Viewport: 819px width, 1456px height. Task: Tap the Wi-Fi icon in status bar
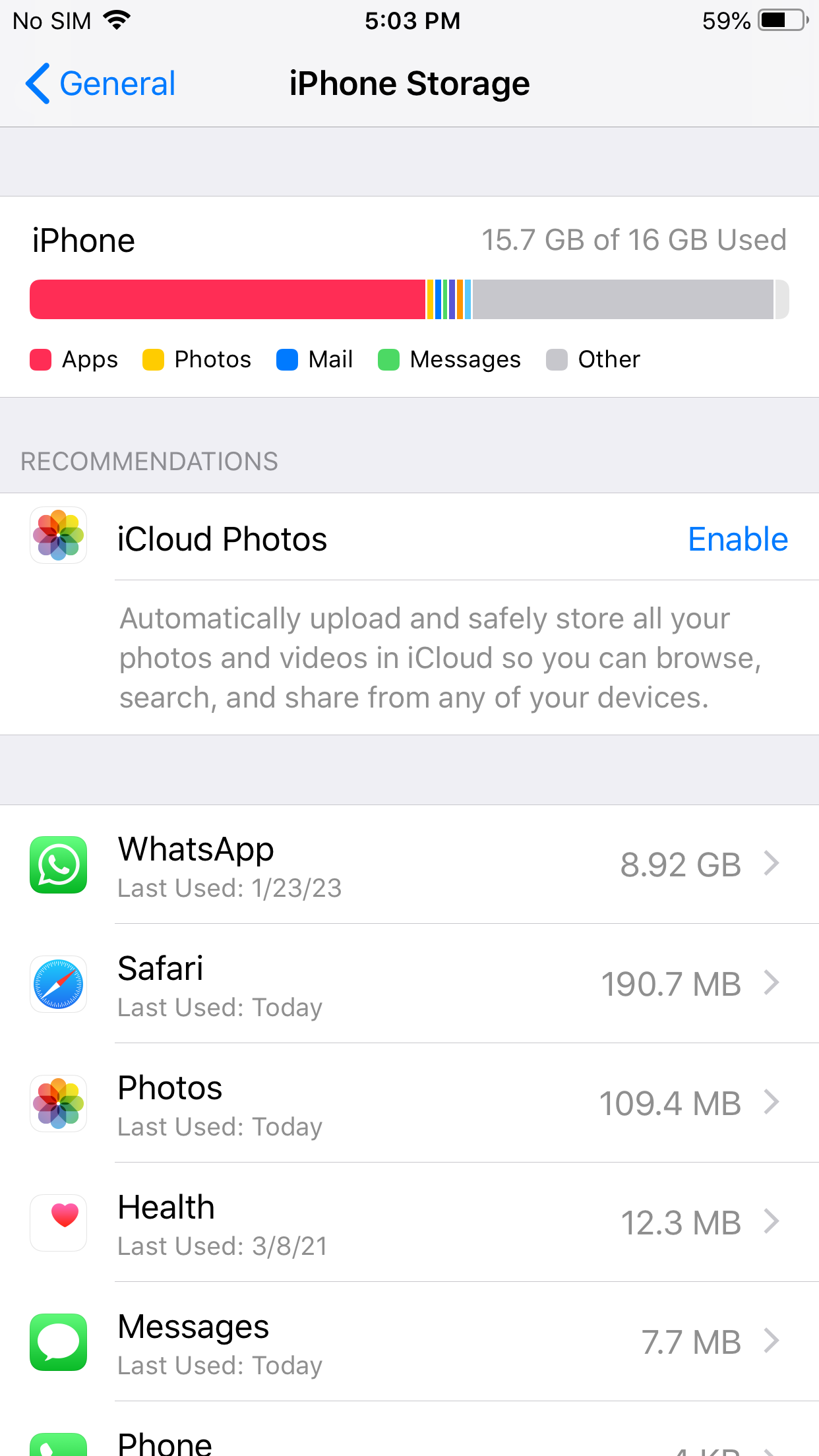(x=117, y=20)
